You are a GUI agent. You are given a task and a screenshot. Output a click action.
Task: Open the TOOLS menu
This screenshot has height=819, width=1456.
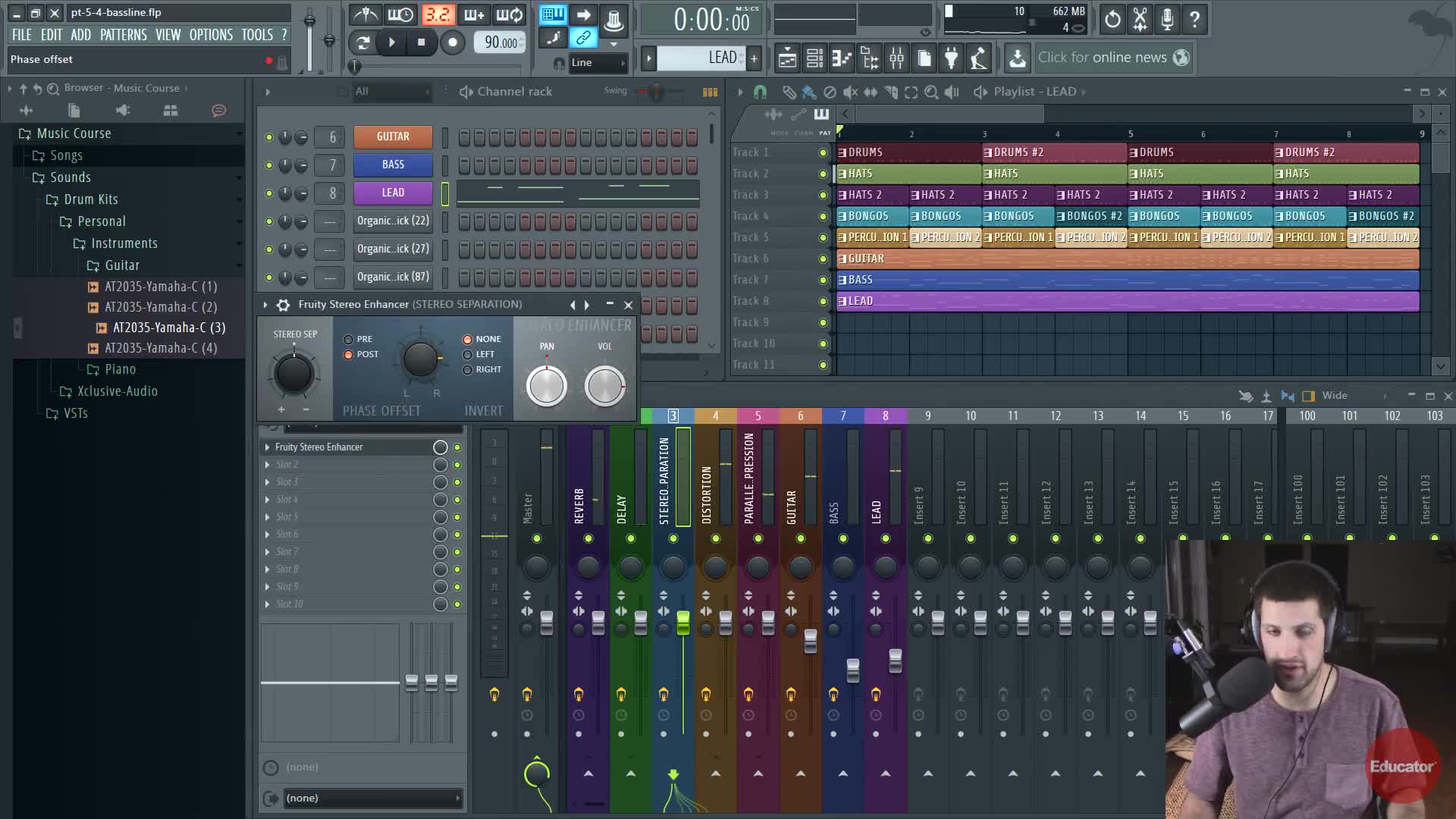pyautogui.click(x=257, y=35)
